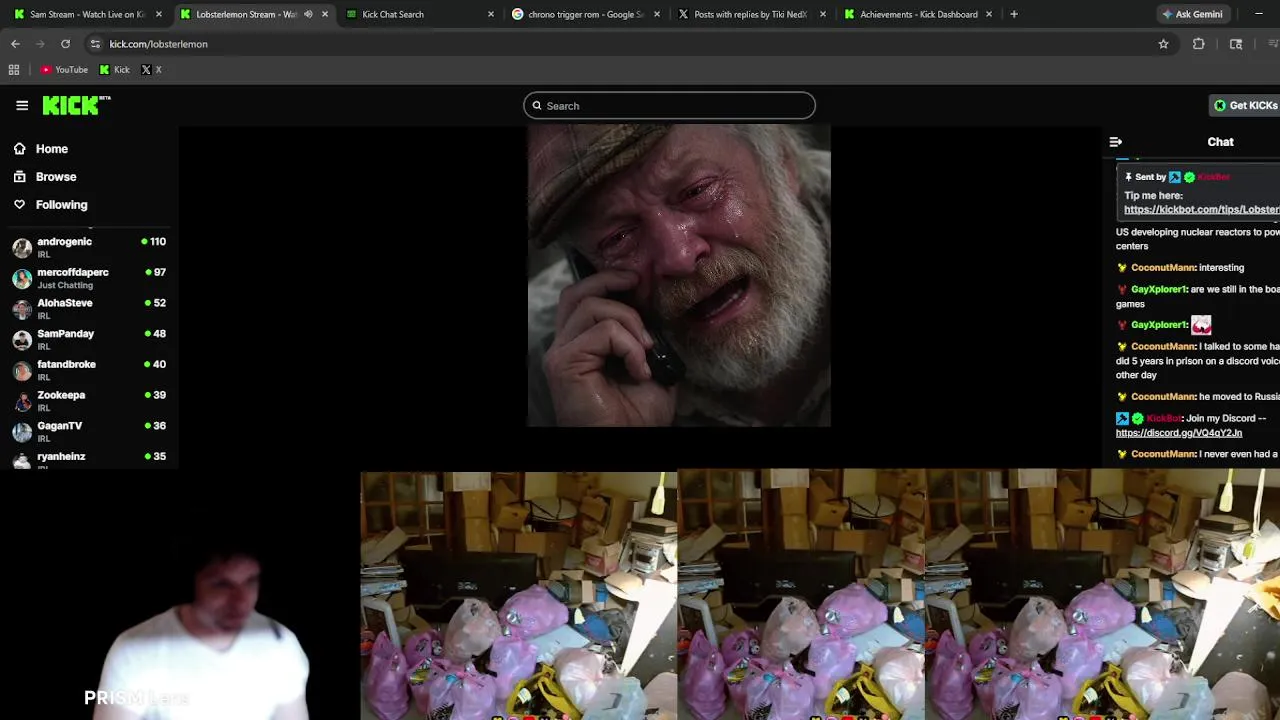Viewport: 1280px width, 720px height.
Task: Click the pinned message pin icon
Action: 1128,177
